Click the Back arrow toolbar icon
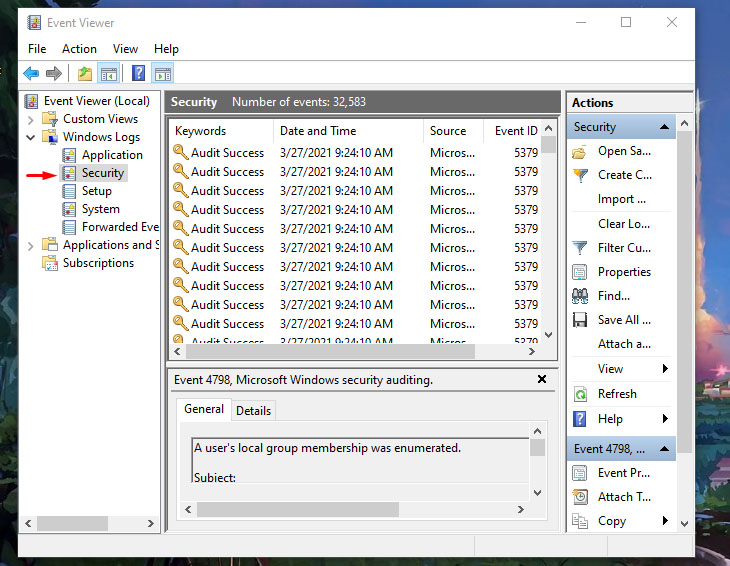Viewport: 730px width, 566px height. (x=31, y=73)
